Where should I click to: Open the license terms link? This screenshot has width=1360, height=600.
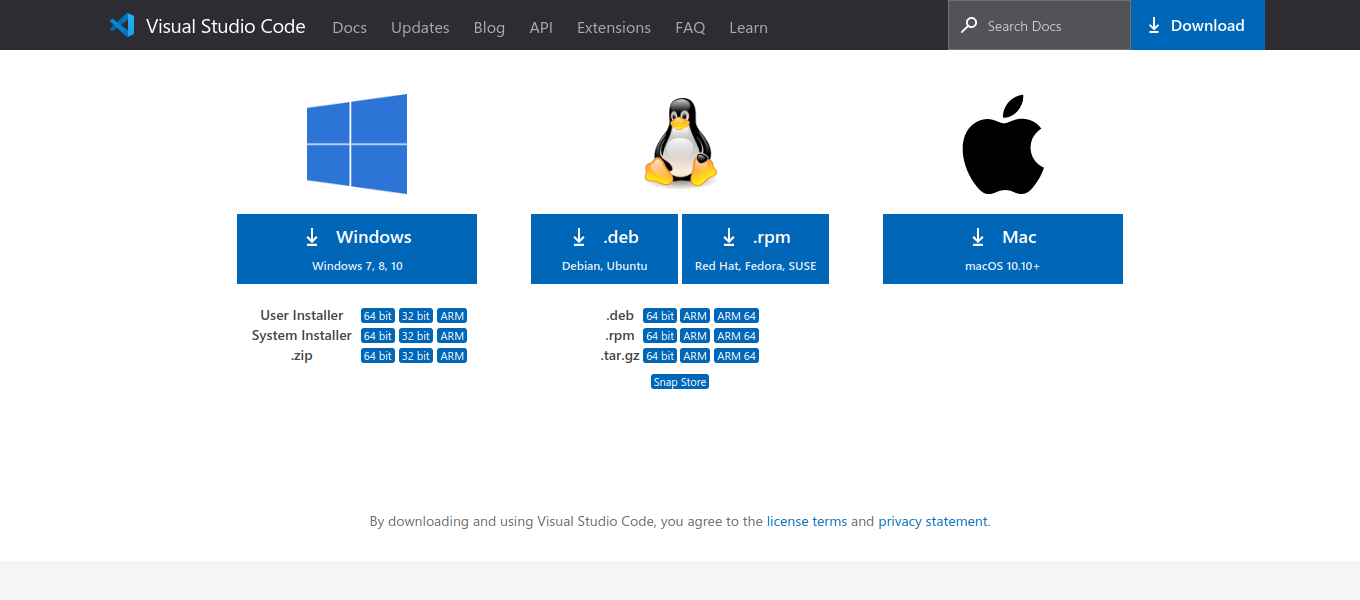807,521
